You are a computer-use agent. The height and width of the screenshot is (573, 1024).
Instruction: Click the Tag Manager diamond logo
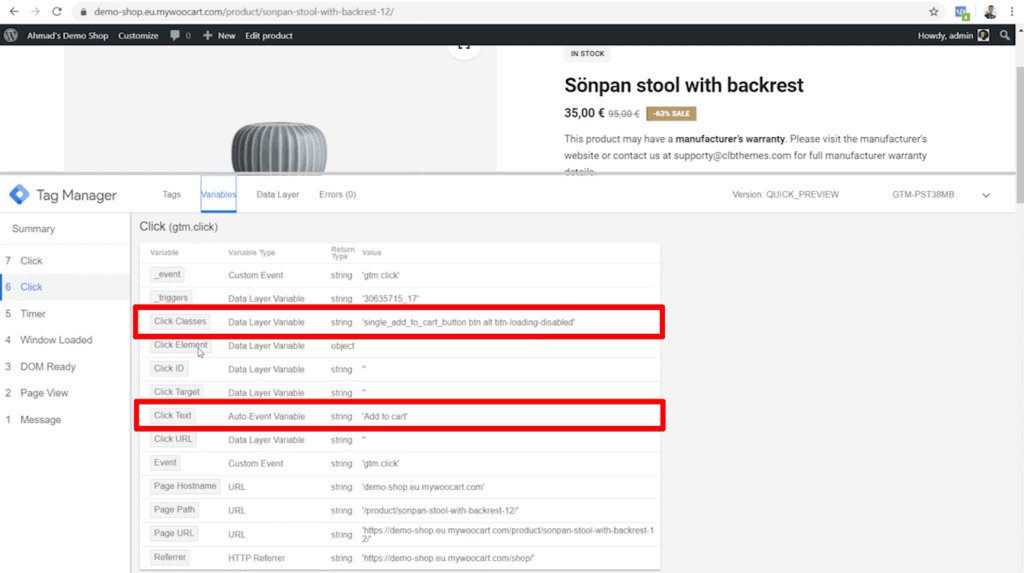tap(19, 194)
